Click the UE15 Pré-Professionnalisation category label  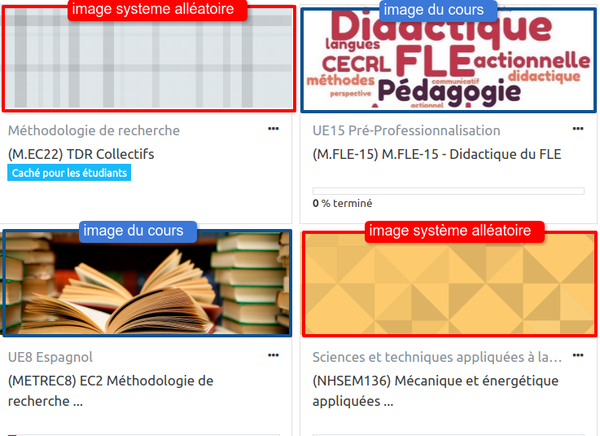[x=406, y=131]
